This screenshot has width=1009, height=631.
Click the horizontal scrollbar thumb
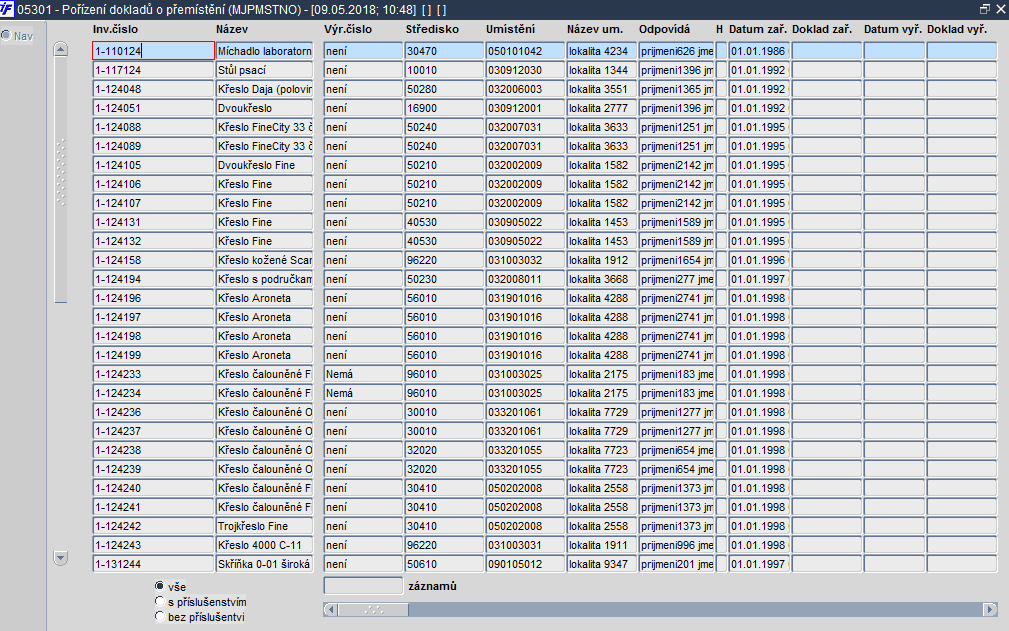[x=373, y=609]
